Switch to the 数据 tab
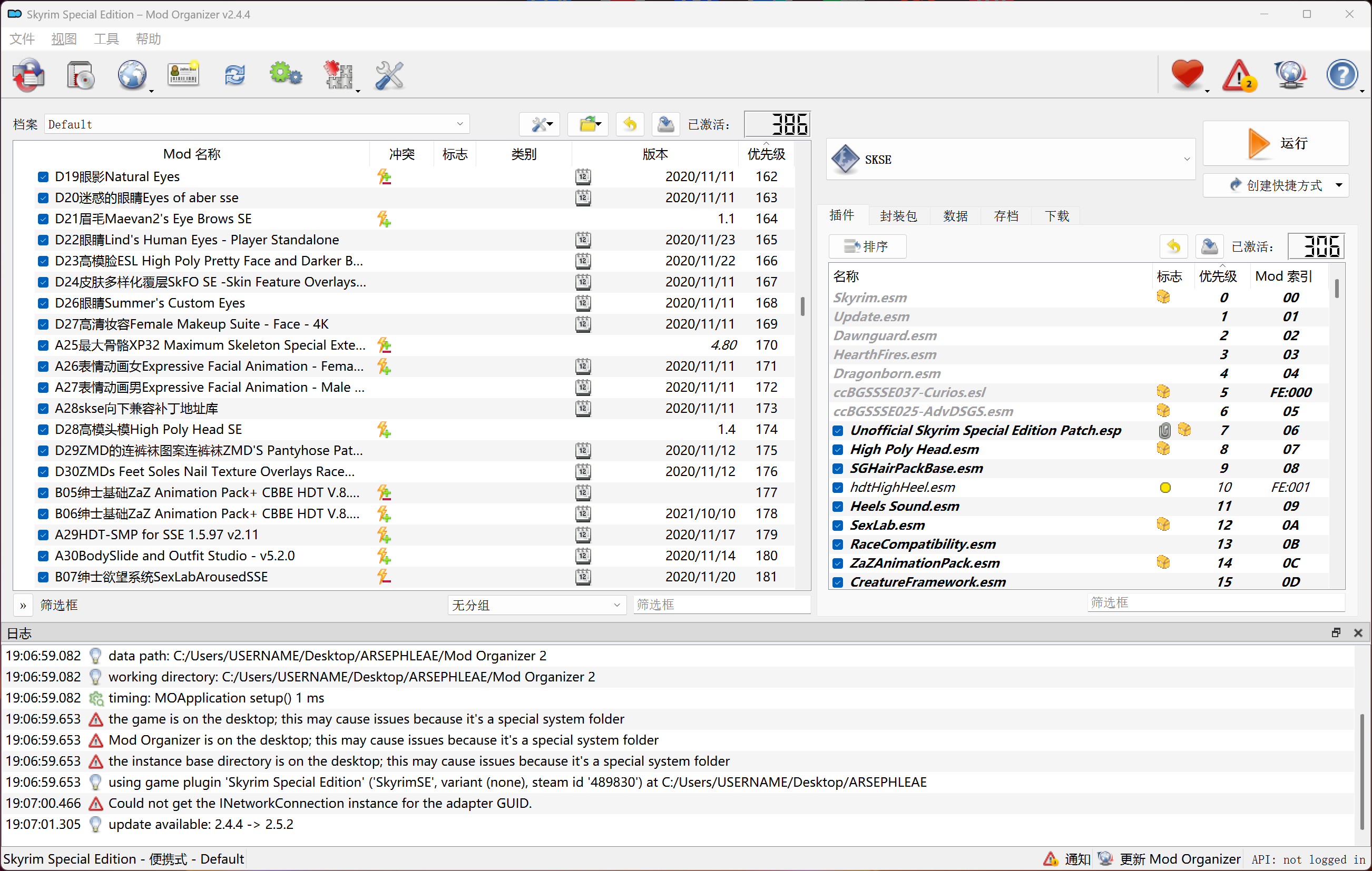Viewport: 1372px width, 871px height. [x=956, y=216]
